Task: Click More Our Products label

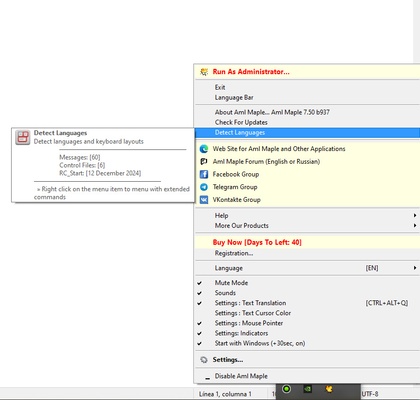Action: (241, 225)
